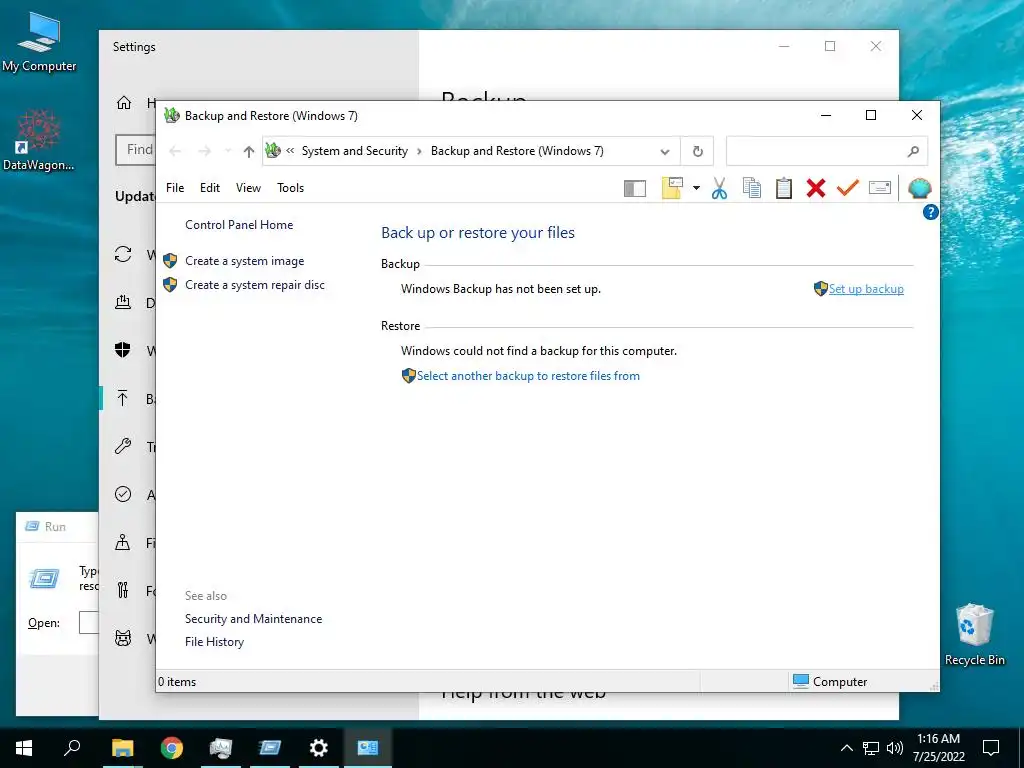The height and width of the screenshot is (768, 1024).
Task: Click the Backup arrow icon in Settings sidebar
Action: tap(123, 398)
